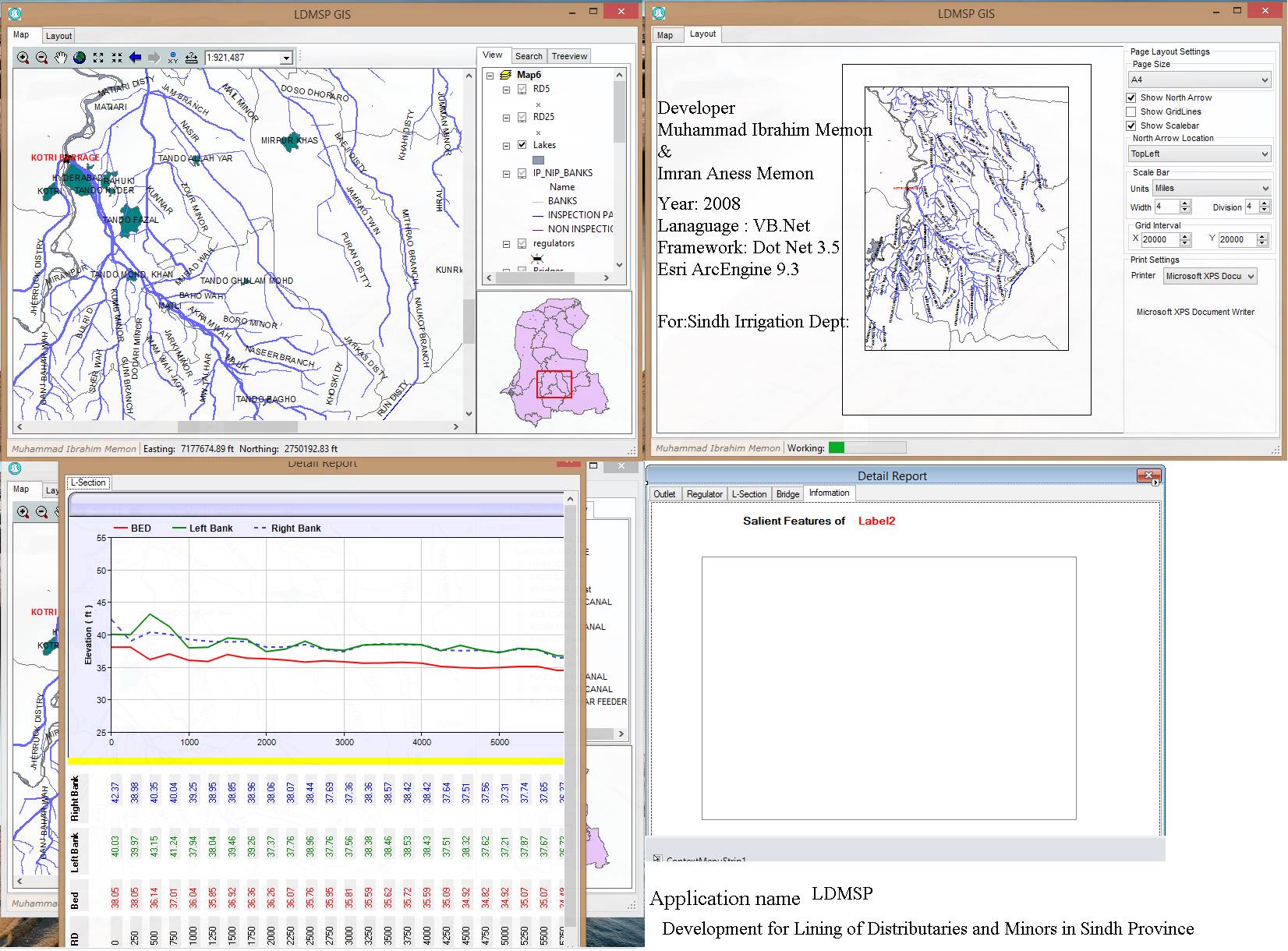Click the Working progress bar

click(x=867, y=448)
